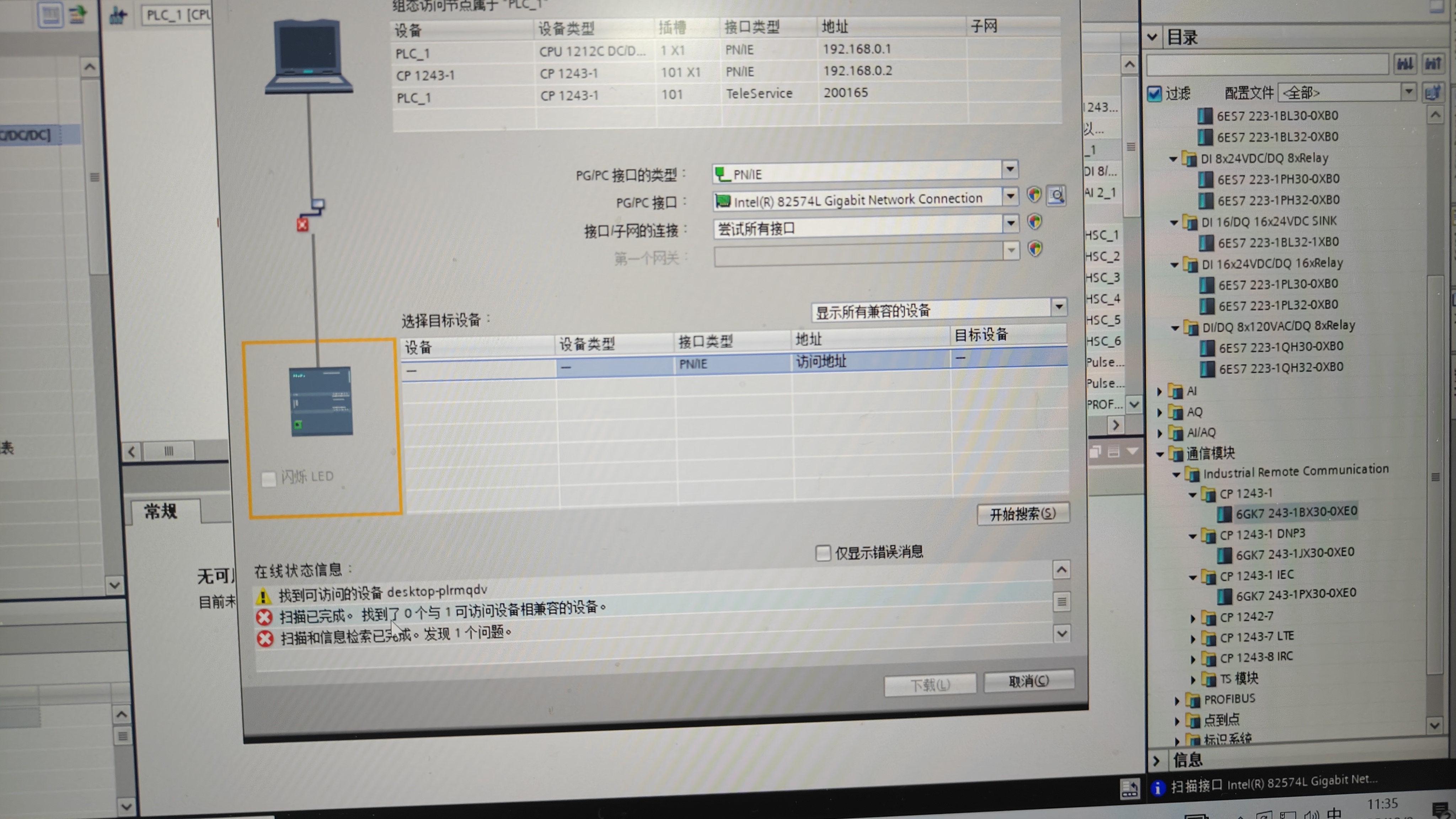Open the PG/PC interface type dropdown
Viewport: 1456px width, 819px height.
coord(1010,169)
